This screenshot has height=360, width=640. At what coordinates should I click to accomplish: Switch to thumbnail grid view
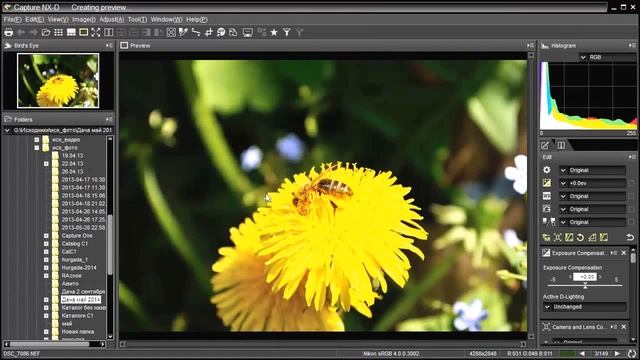[59, 32]
